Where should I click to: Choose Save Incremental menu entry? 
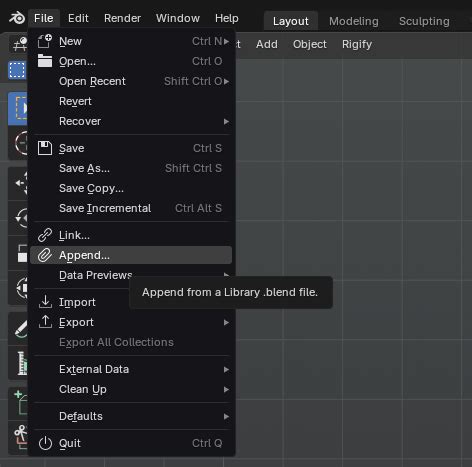(x=131, y=208)
